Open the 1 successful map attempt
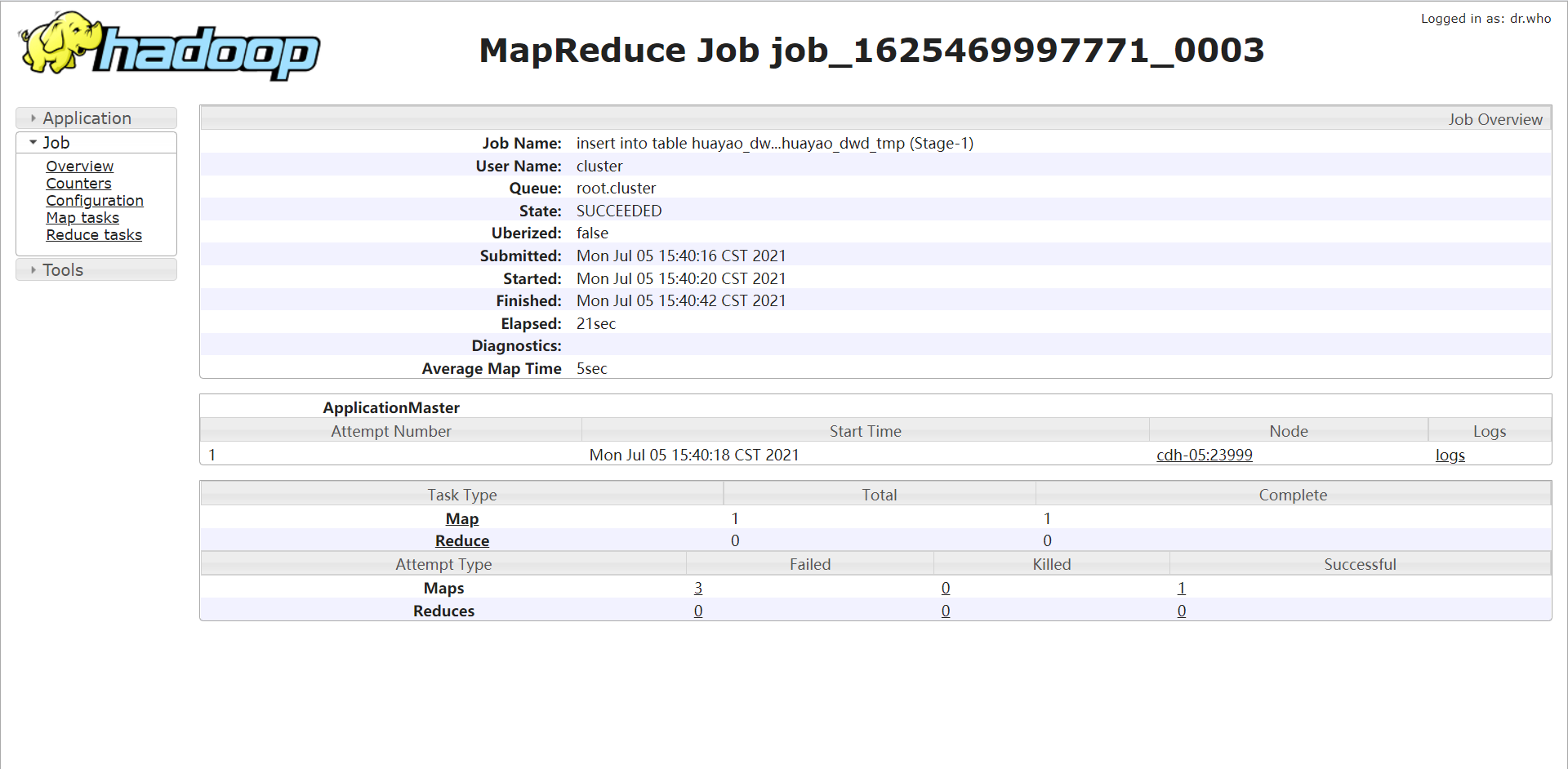 click(1182, 588)
